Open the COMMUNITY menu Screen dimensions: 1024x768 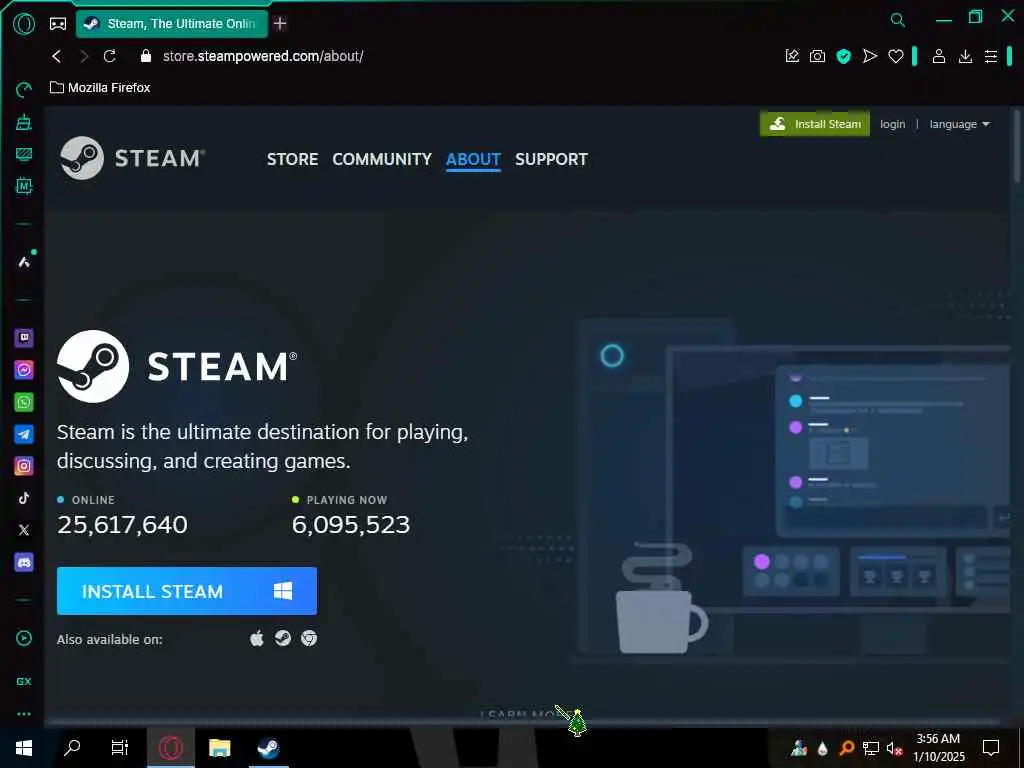coord(382,159)
